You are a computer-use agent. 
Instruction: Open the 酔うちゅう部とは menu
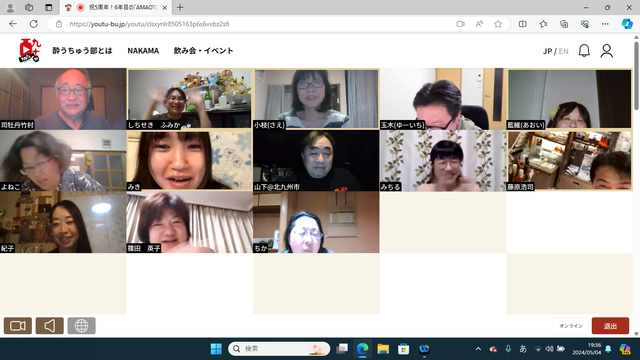[82, 51]
